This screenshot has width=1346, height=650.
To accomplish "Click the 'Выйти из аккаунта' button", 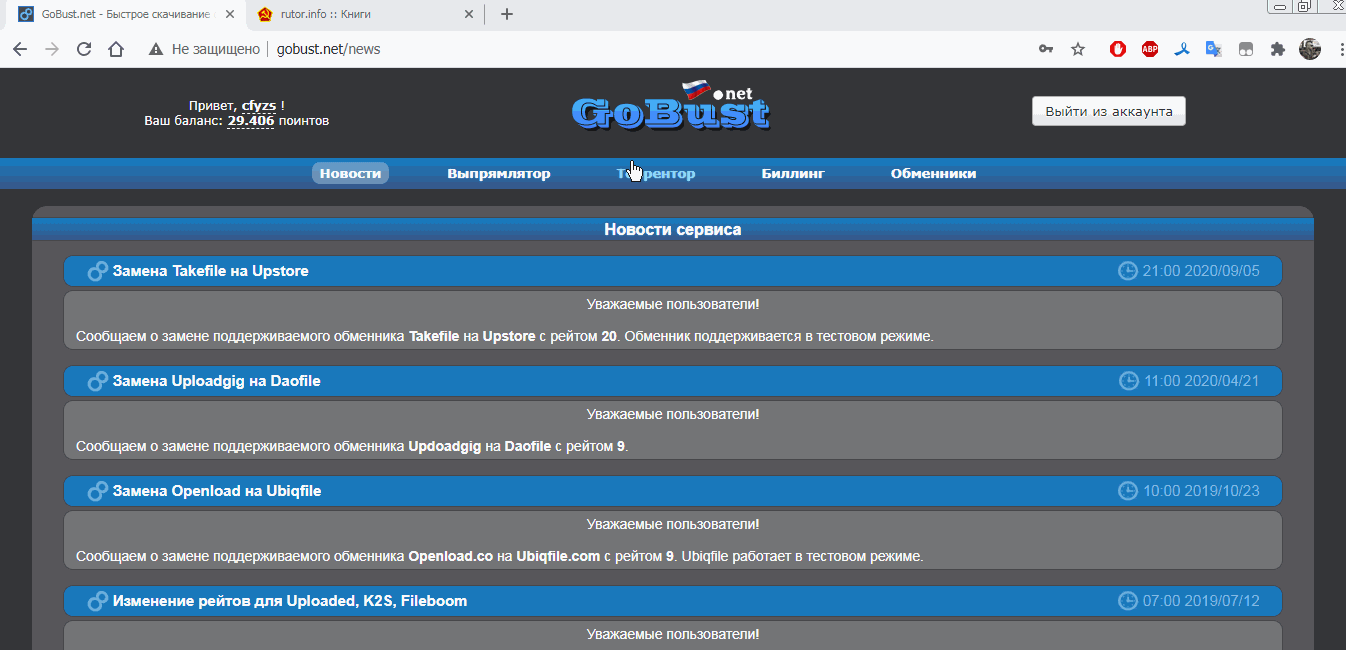I will 1109,111.
